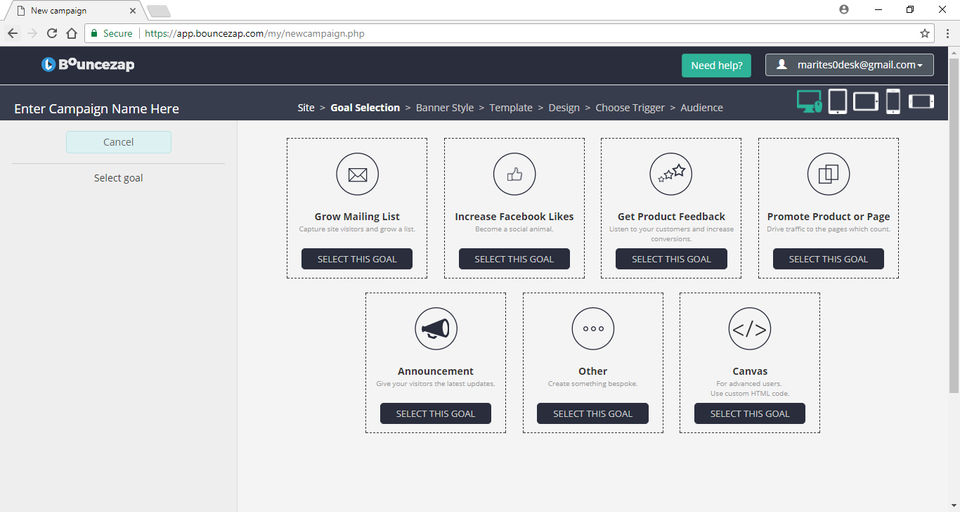Screen dimensions: 960x512
Task: Click the Bouncezap logo
Action: coord(88,64)
